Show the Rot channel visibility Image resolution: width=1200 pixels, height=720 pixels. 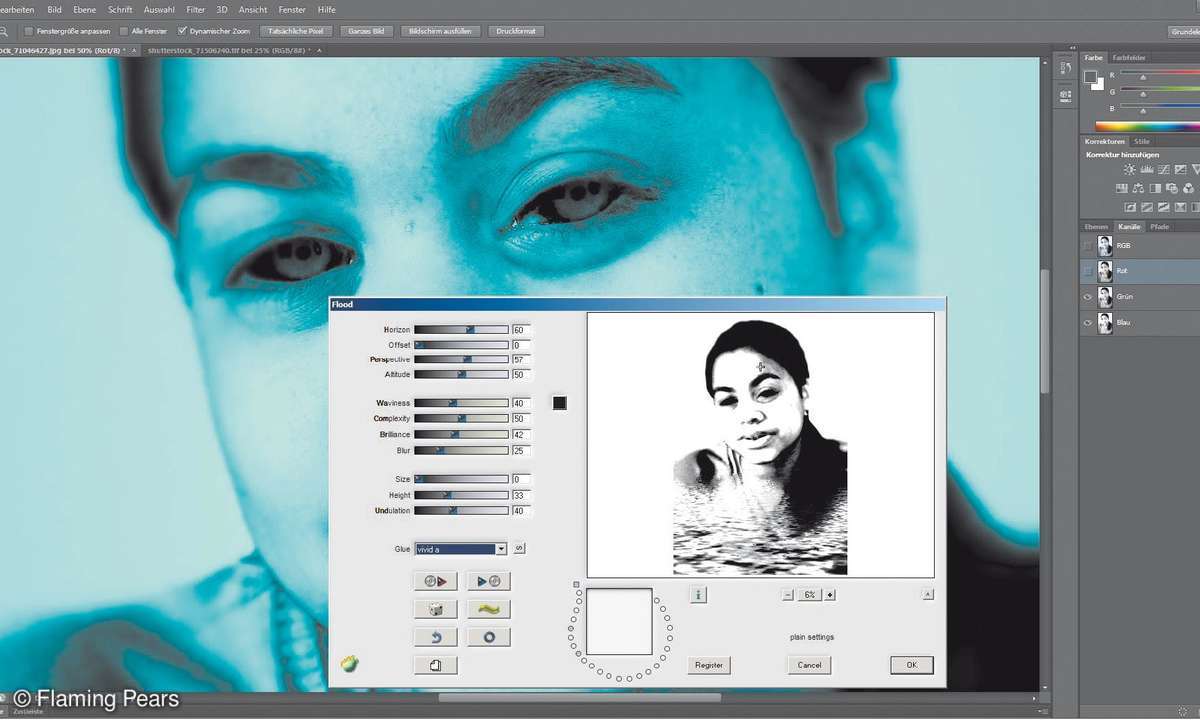click(x=1088, y=271)
